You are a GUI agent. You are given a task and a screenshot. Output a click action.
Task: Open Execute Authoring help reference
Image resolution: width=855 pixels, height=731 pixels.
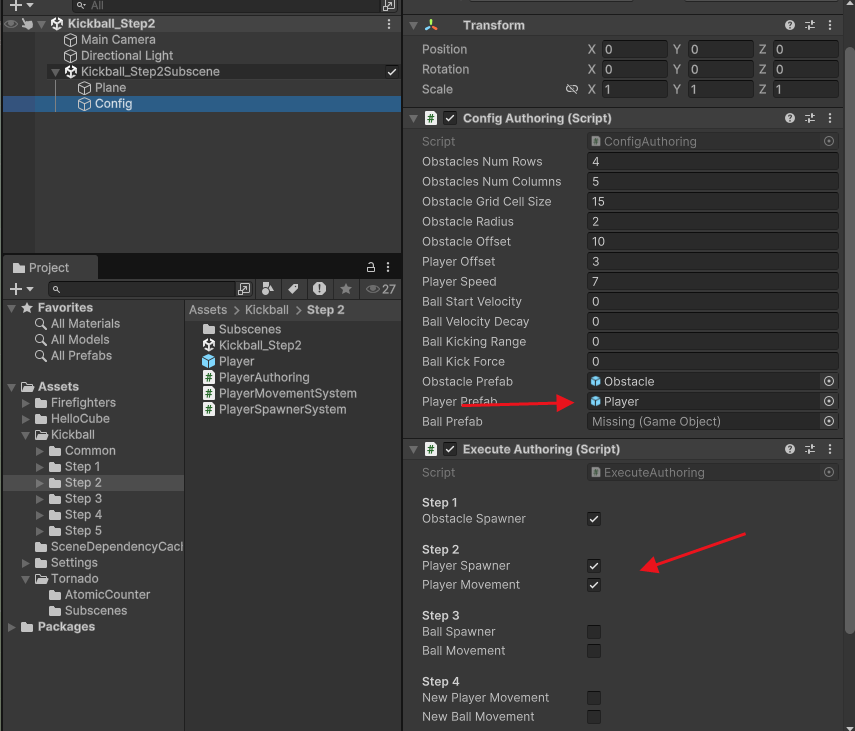(x=790, y=449)
